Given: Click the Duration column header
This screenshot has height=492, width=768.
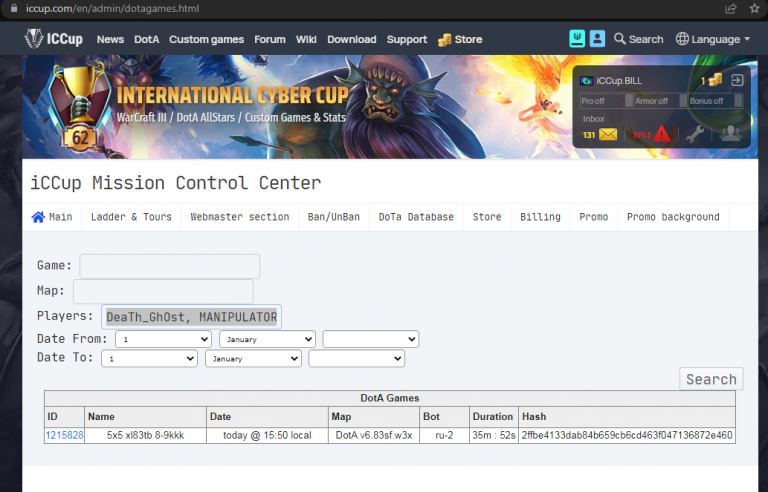Looking at the screenshot, I should tap(493, 417).
